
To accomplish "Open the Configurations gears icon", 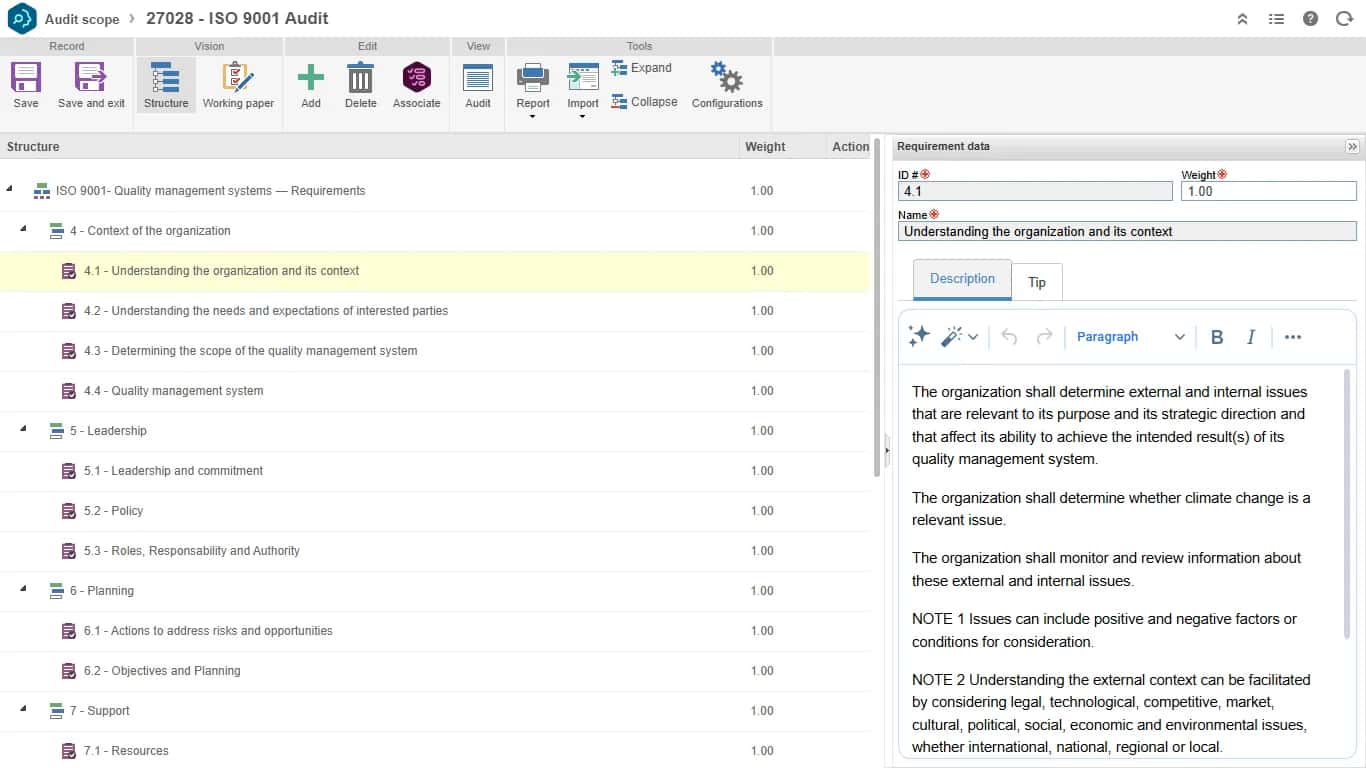I will (727, 78).
